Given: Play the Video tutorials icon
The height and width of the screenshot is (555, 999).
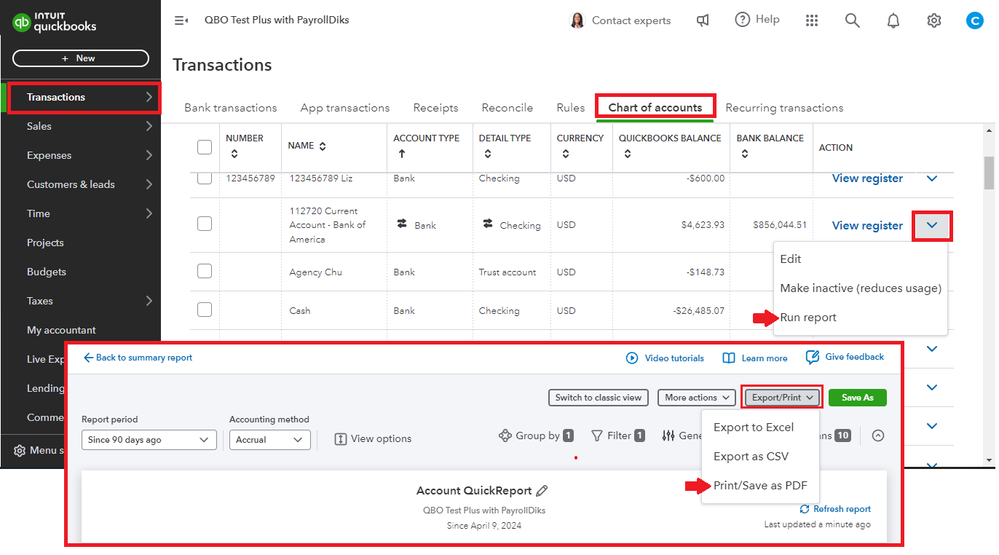Looking at the screenshot, I should coord(632,358).
